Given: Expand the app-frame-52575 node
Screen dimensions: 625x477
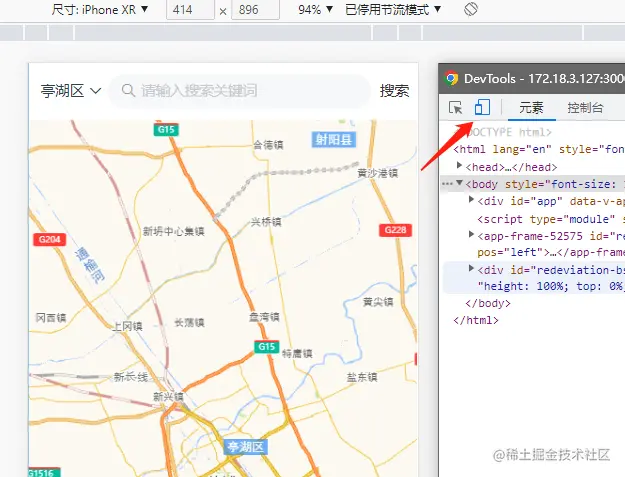Looking at the screenshot, I should tap(471, 234).
